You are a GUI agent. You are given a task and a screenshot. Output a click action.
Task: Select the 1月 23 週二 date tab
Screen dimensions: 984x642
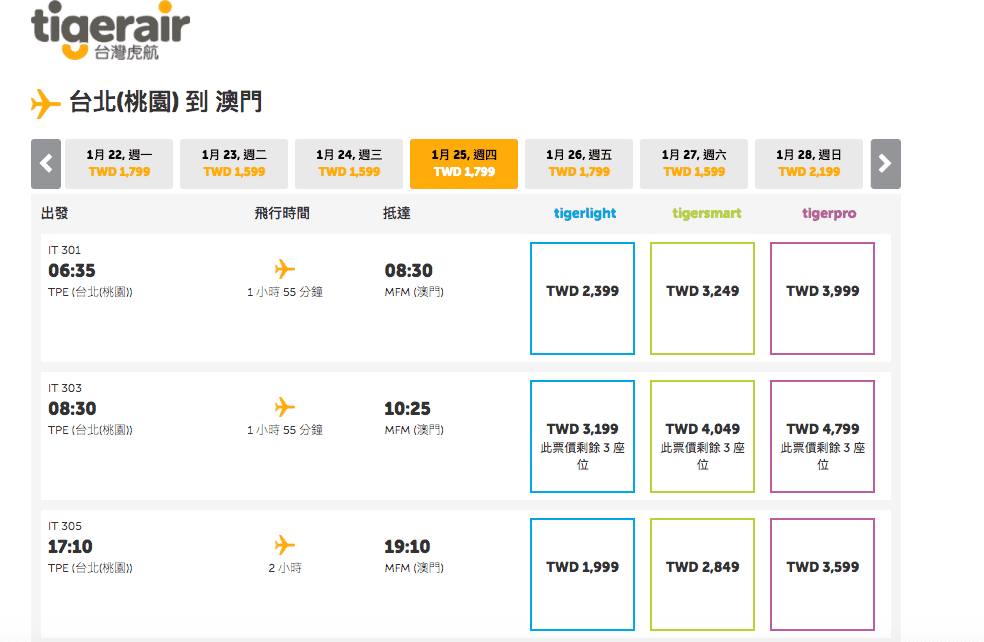(234, 164)
